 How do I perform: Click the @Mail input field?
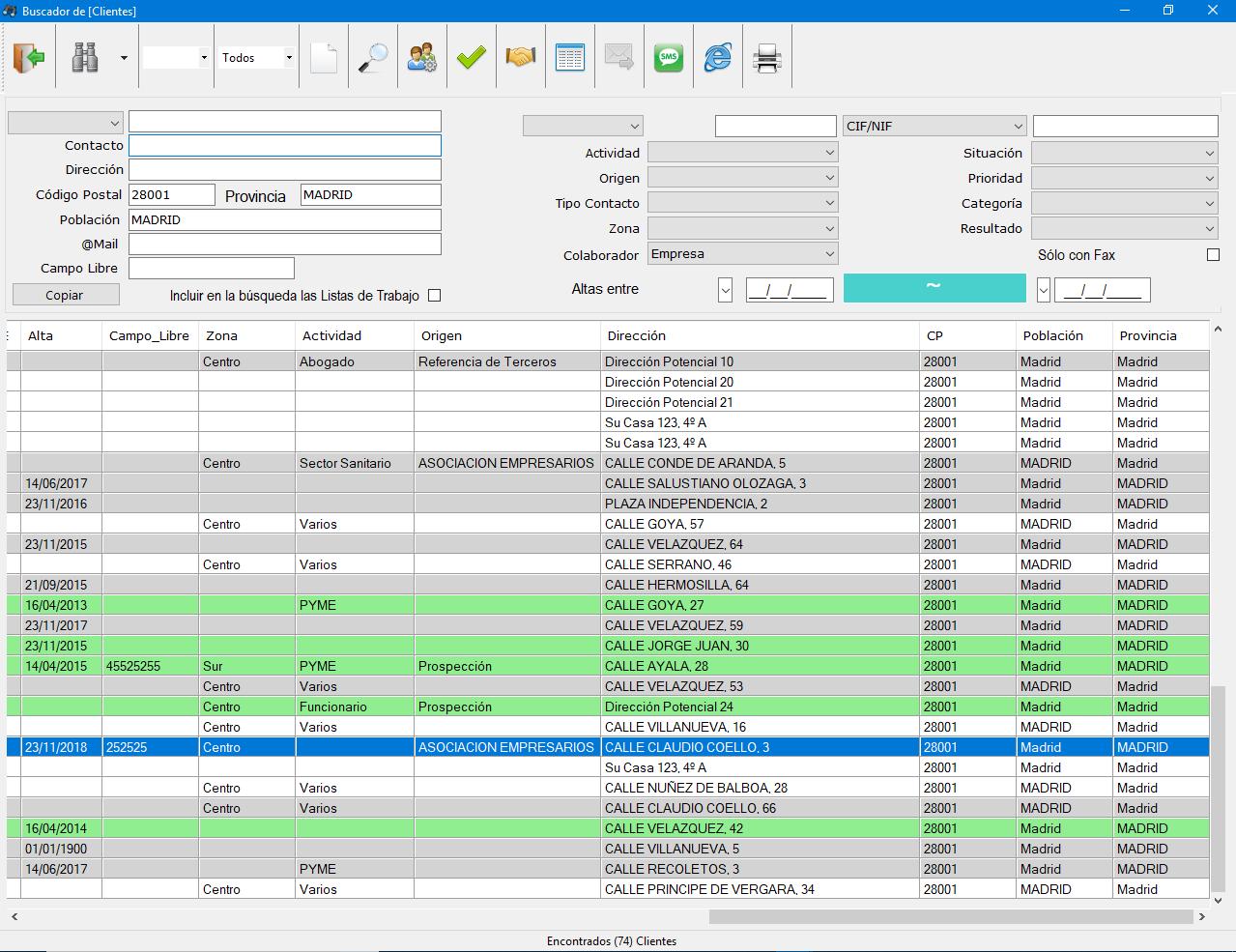(x=285, y=244)
